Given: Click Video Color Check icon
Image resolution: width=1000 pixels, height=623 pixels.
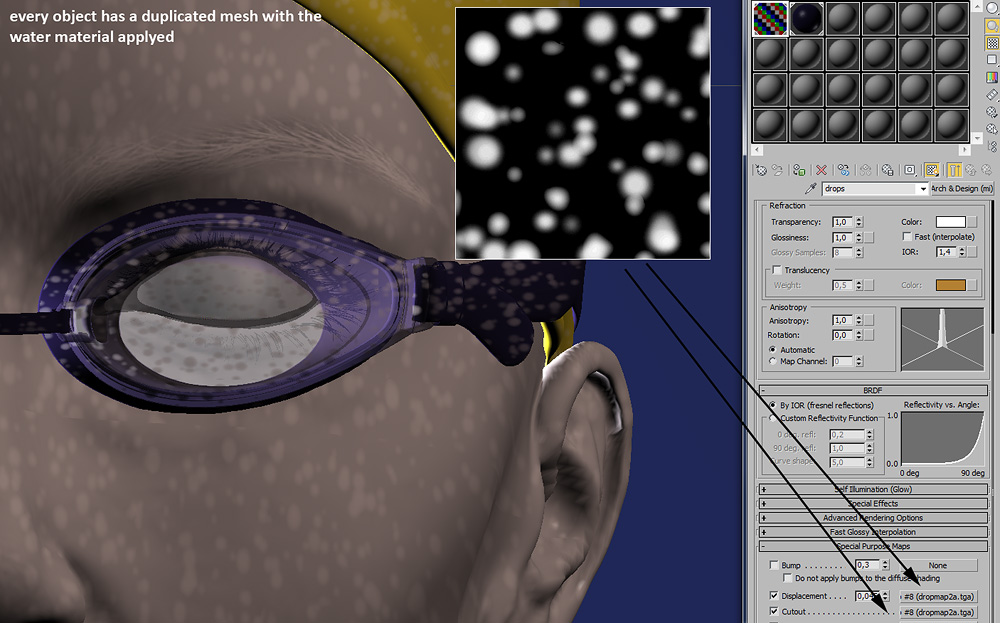Looking at the screenshot, I should click(992, 77).
